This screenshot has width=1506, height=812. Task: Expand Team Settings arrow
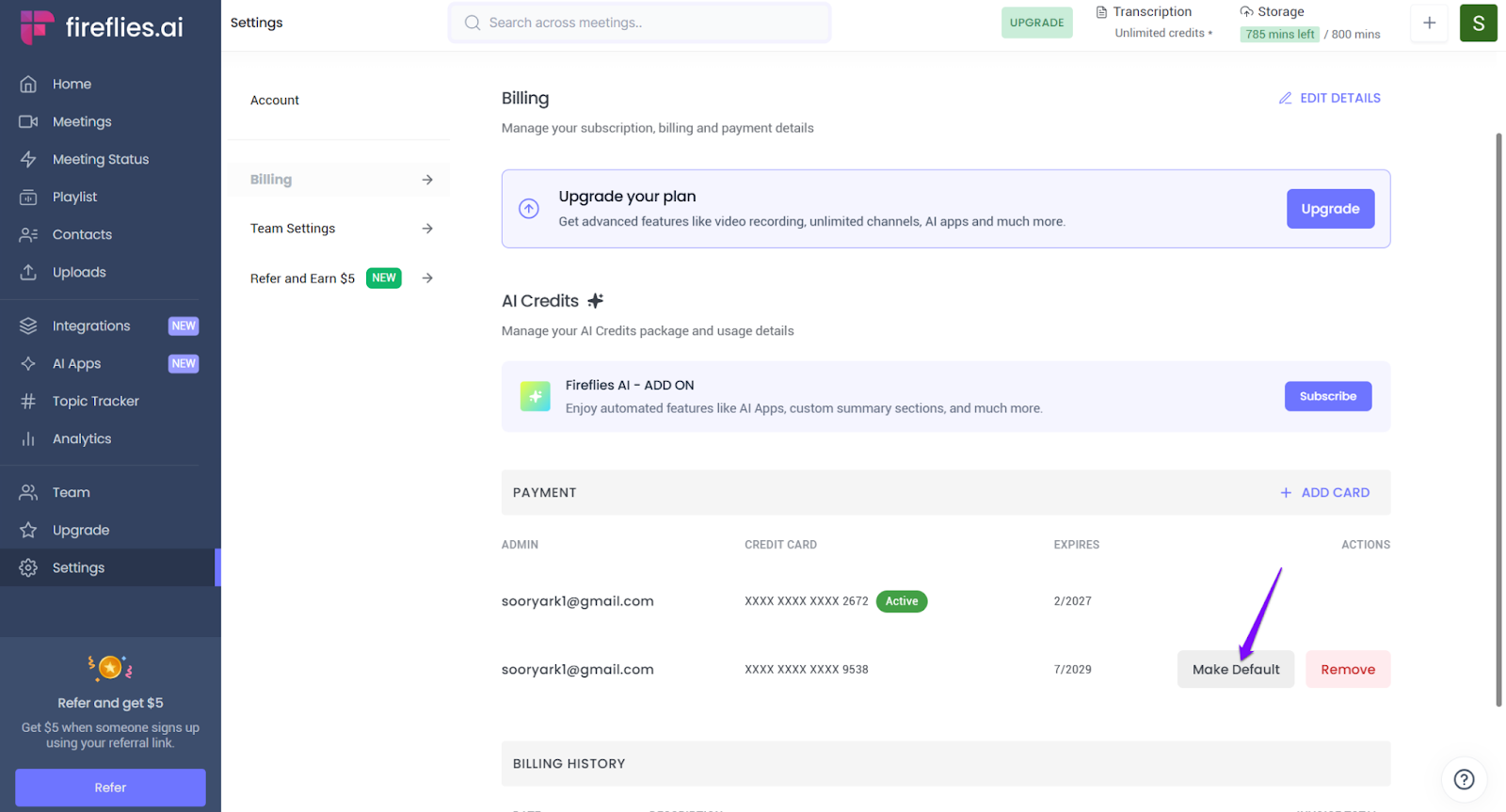(x=427, y=229)
